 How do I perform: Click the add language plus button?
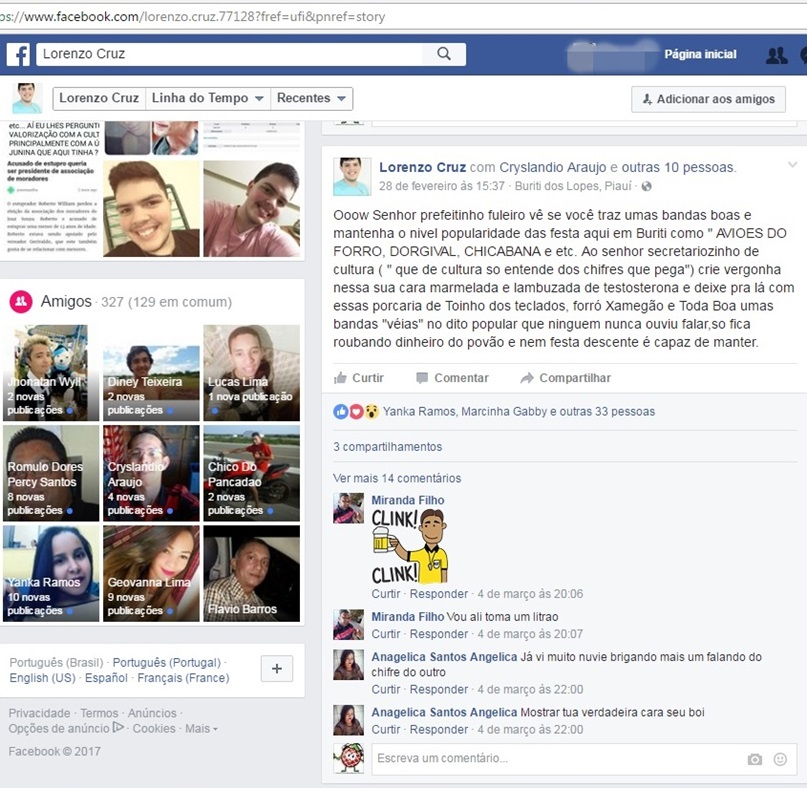277,669
